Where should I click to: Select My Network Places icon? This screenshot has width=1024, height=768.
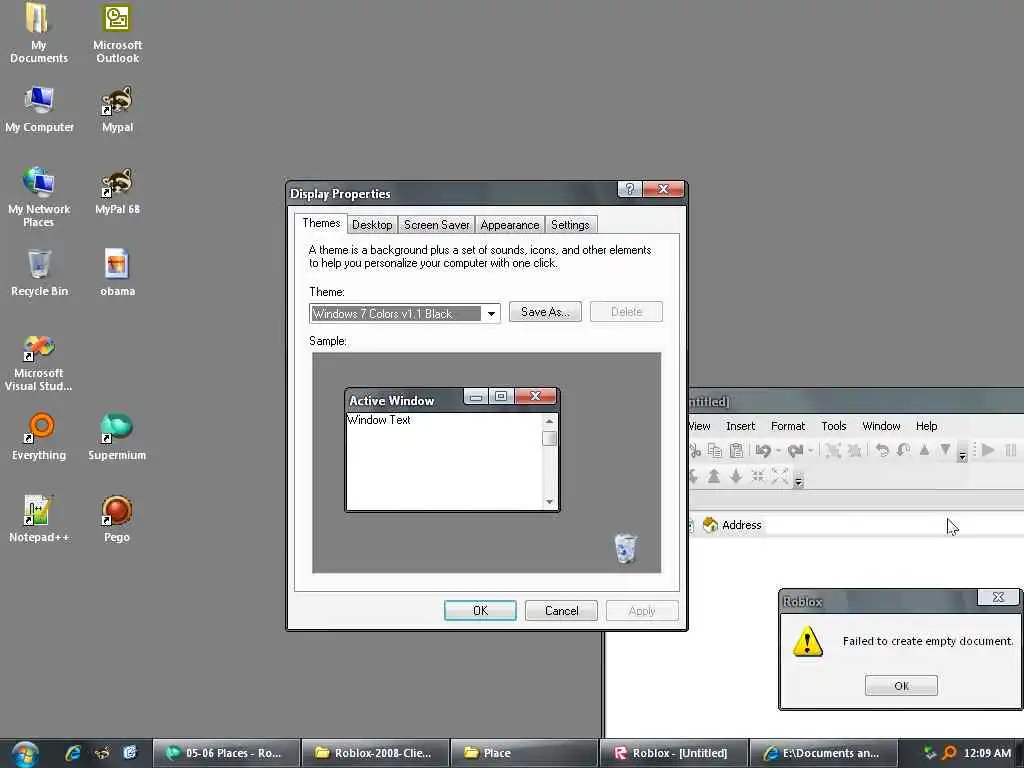[39, 197]
